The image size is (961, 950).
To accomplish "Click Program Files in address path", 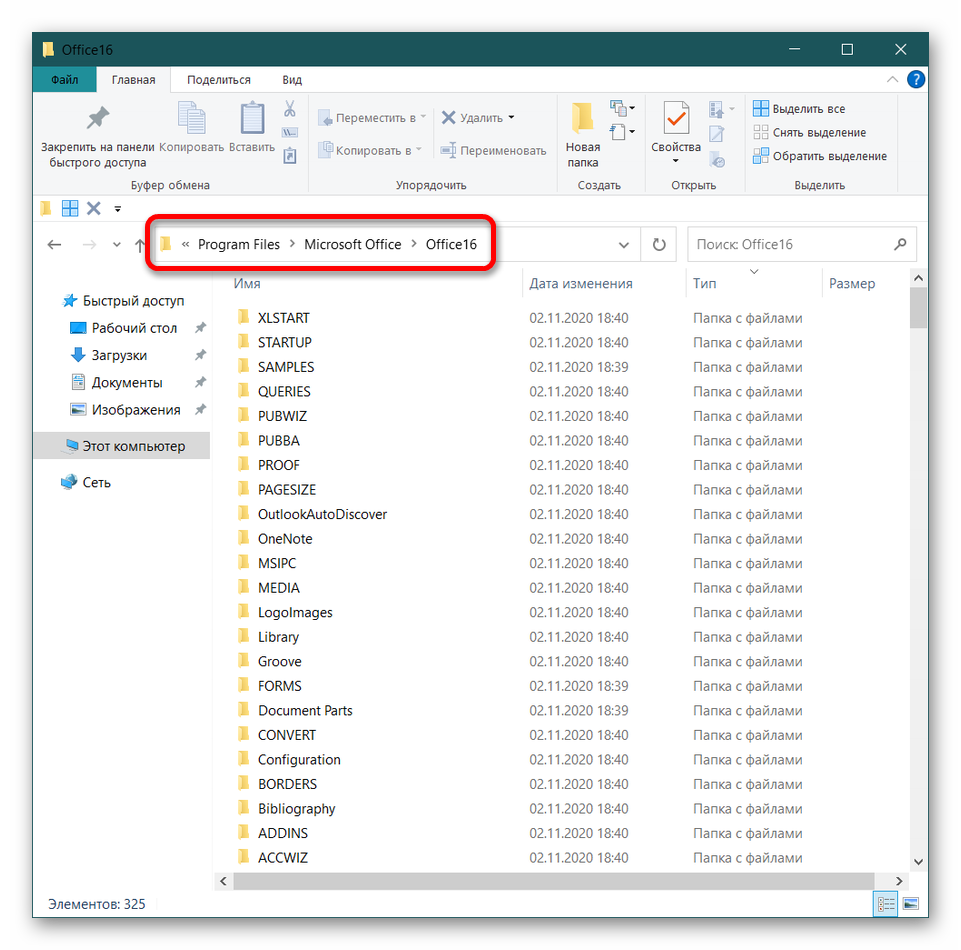I will click(x=238, y=244).
